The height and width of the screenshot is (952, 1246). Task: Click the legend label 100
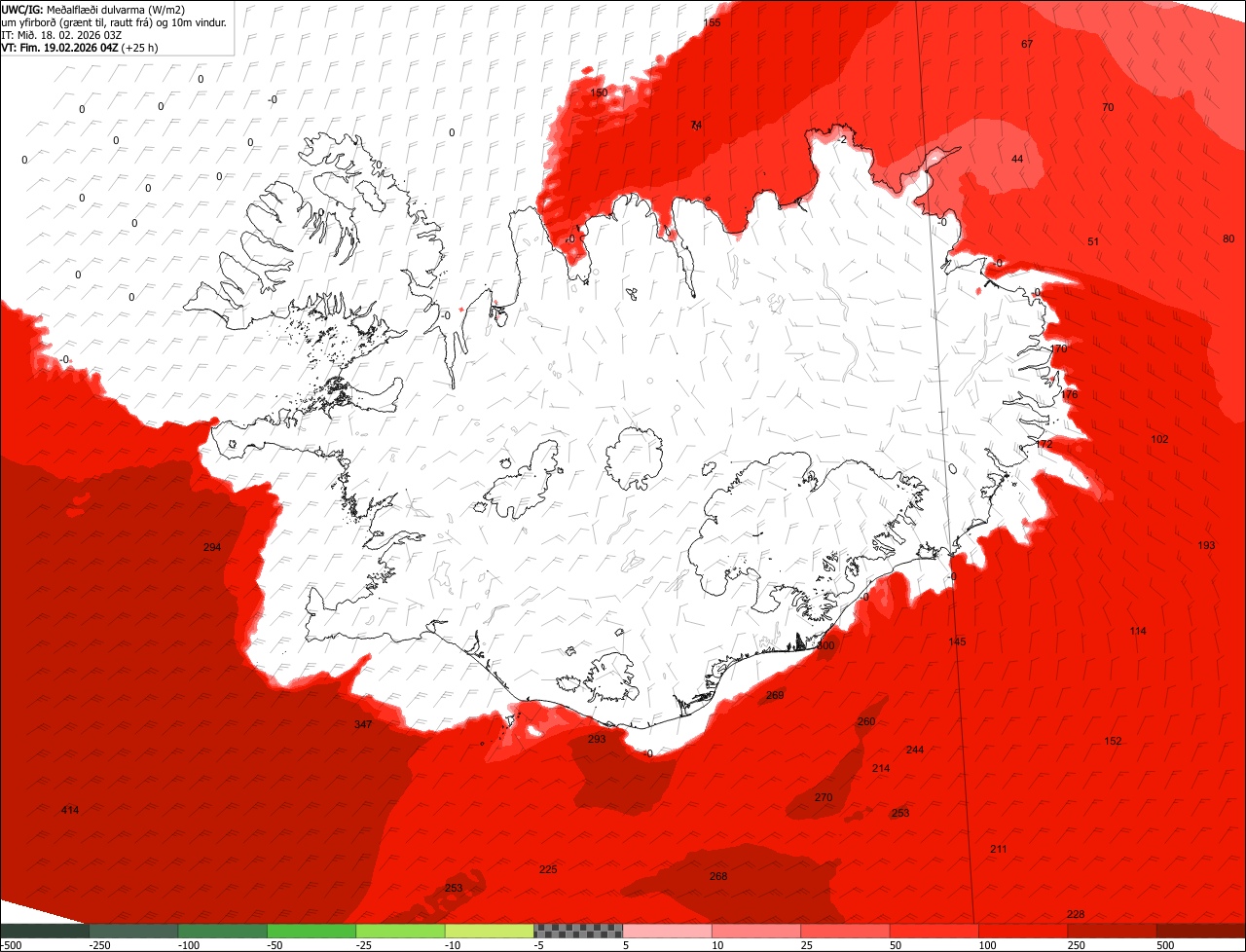[986, 945]
